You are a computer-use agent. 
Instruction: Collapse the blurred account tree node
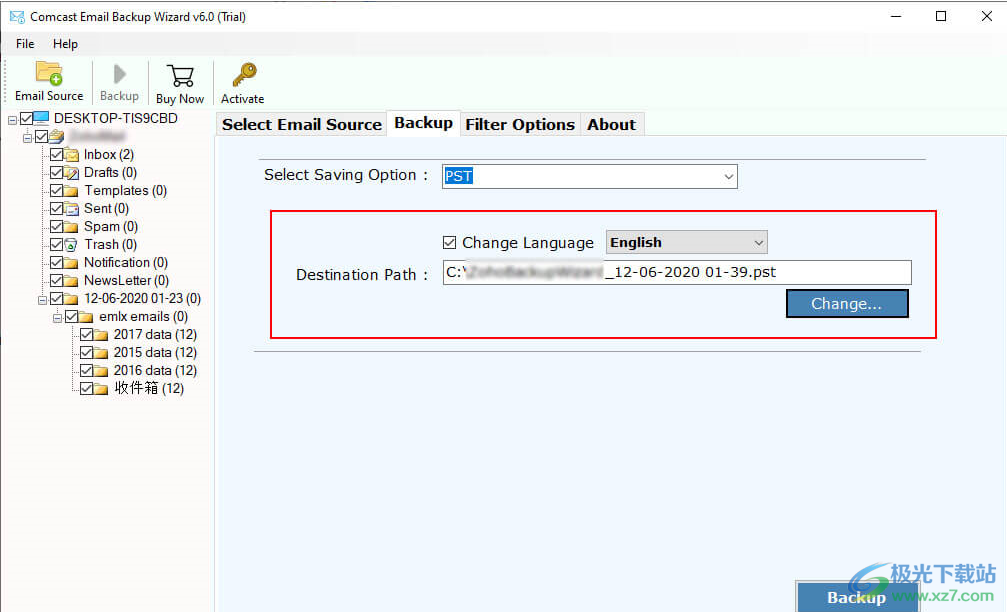(28, 137)
